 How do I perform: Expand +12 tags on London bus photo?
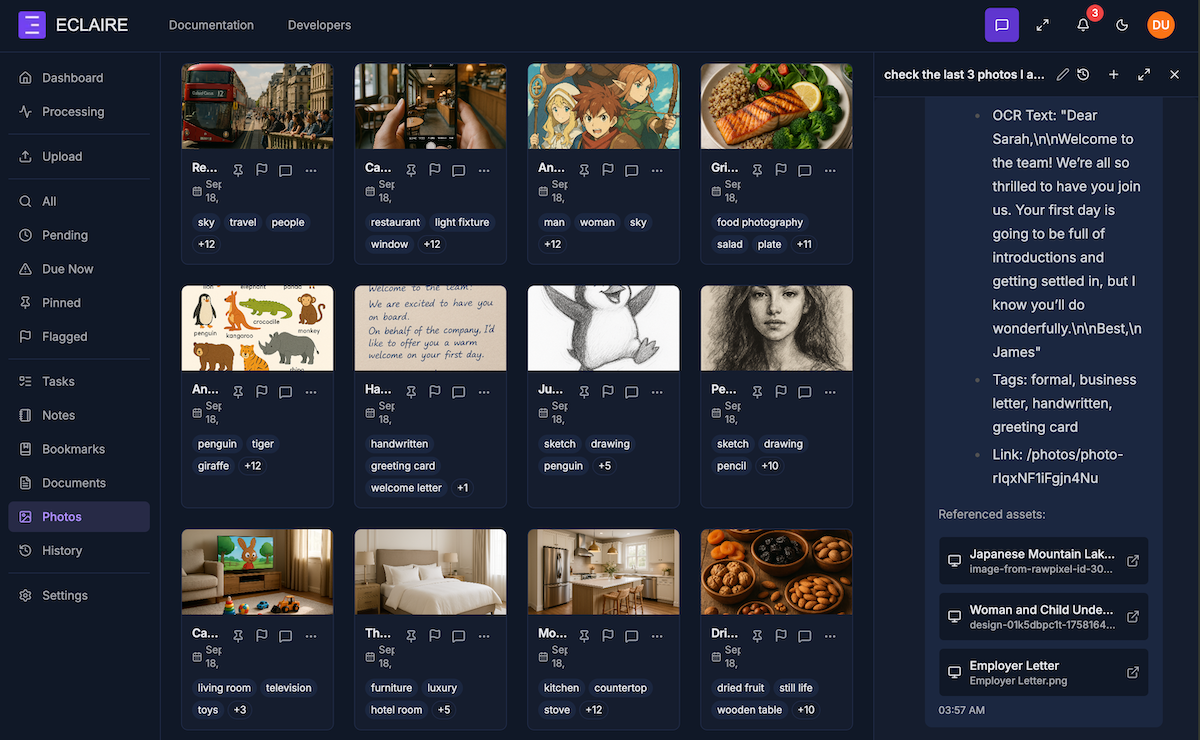[x=206, y=244]
